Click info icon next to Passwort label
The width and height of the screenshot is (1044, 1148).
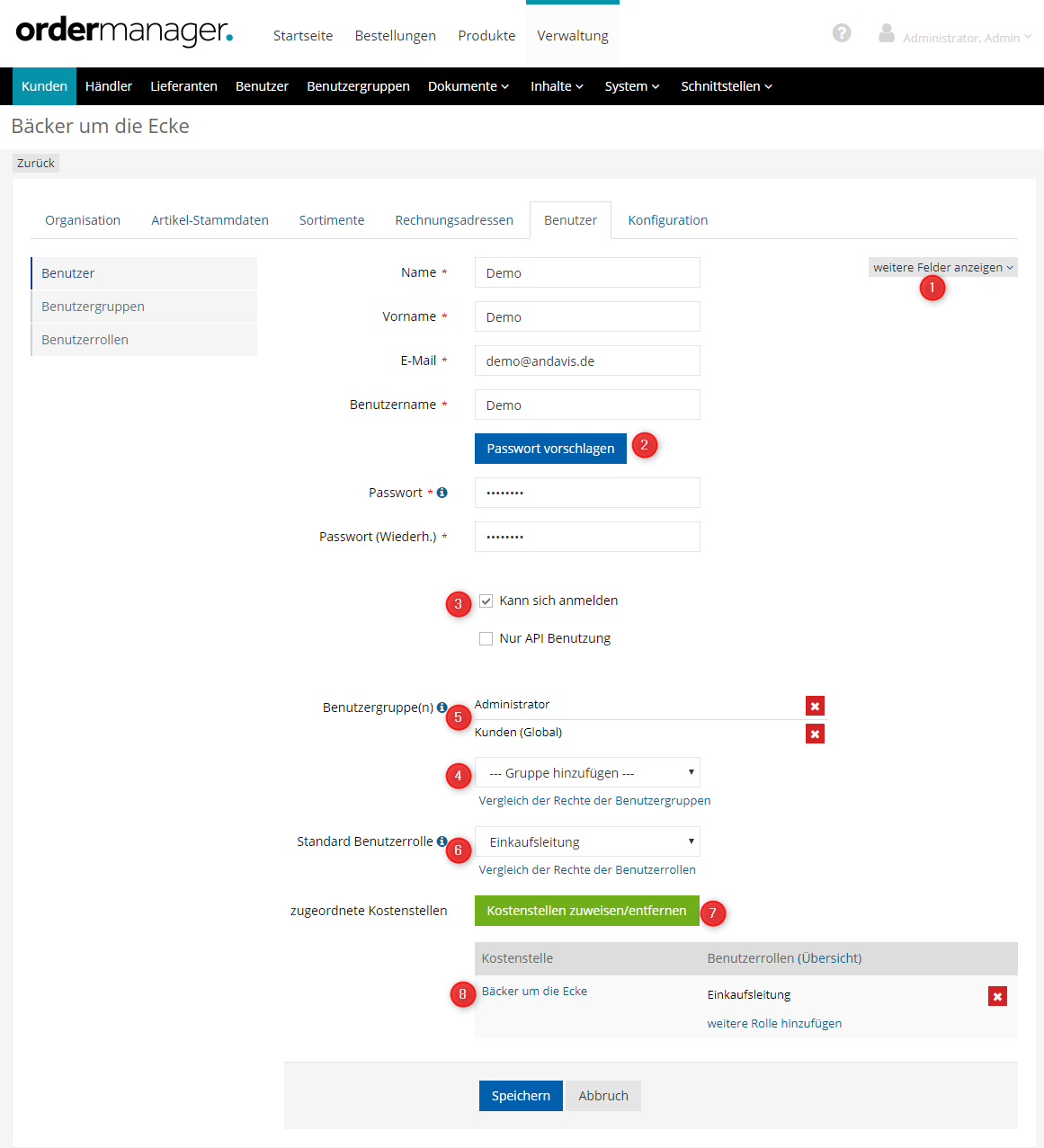[442, 493]
